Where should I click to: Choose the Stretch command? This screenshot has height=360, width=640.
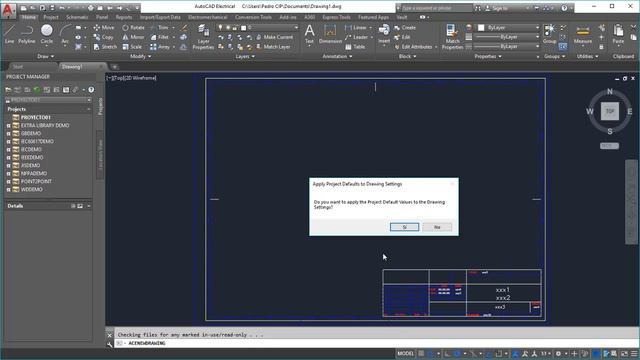[105, 47]
